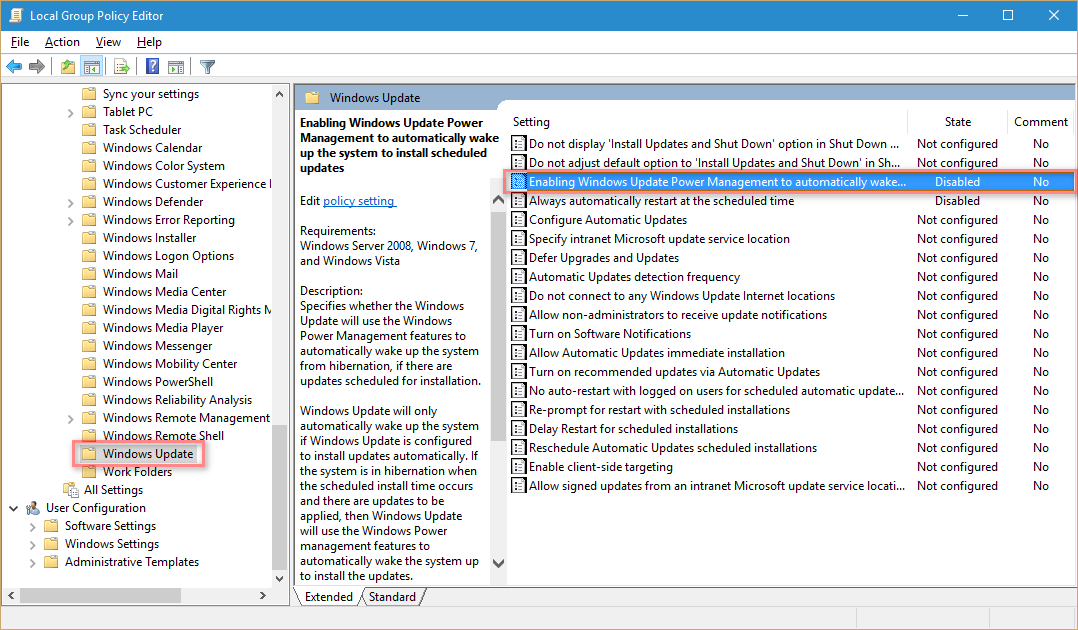Viewport: 1078px width, 630px height.
Task: Click the folder icon beside Task Scheduler
Action: click(89, 130)
